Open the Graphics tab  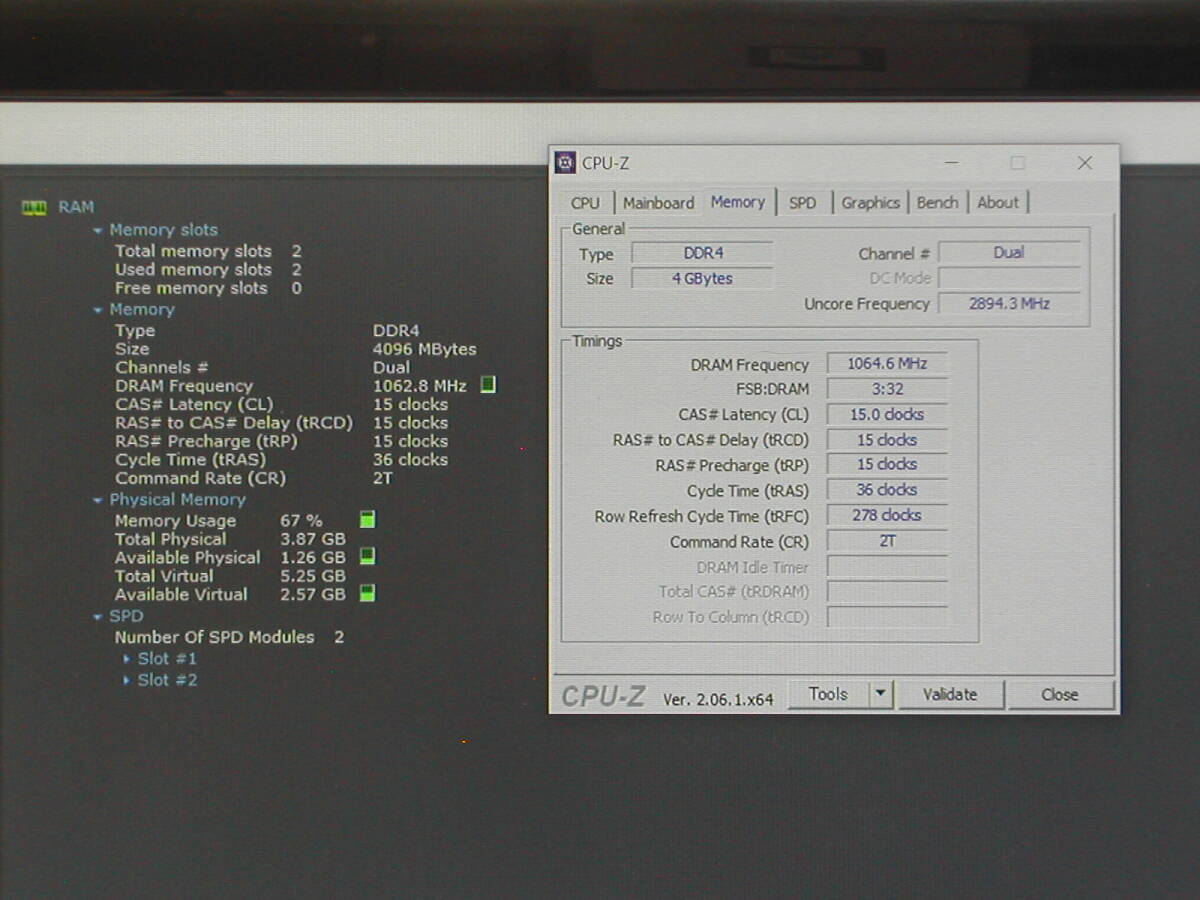(x=870, y=203)
